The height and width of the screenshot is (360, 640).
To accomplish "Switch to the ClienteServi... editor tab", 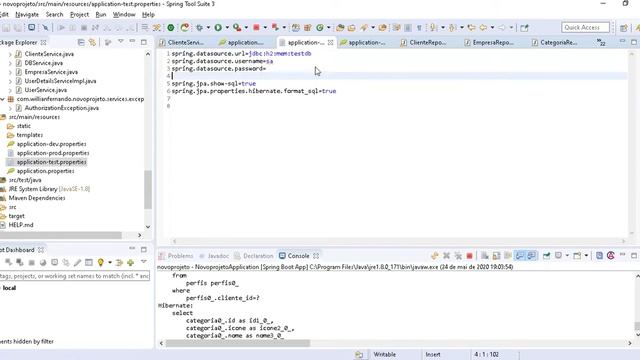I will point(181,42).
